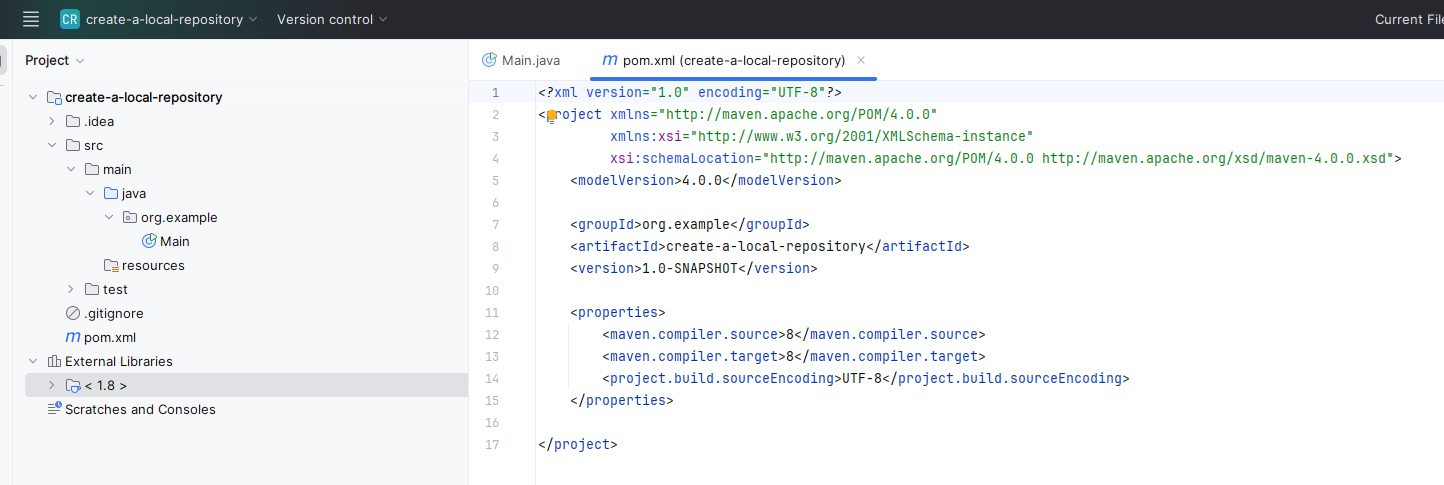Click the xsi:schemaLocation attribute
The image size is (1444, 485).
tap(1002, 159)
